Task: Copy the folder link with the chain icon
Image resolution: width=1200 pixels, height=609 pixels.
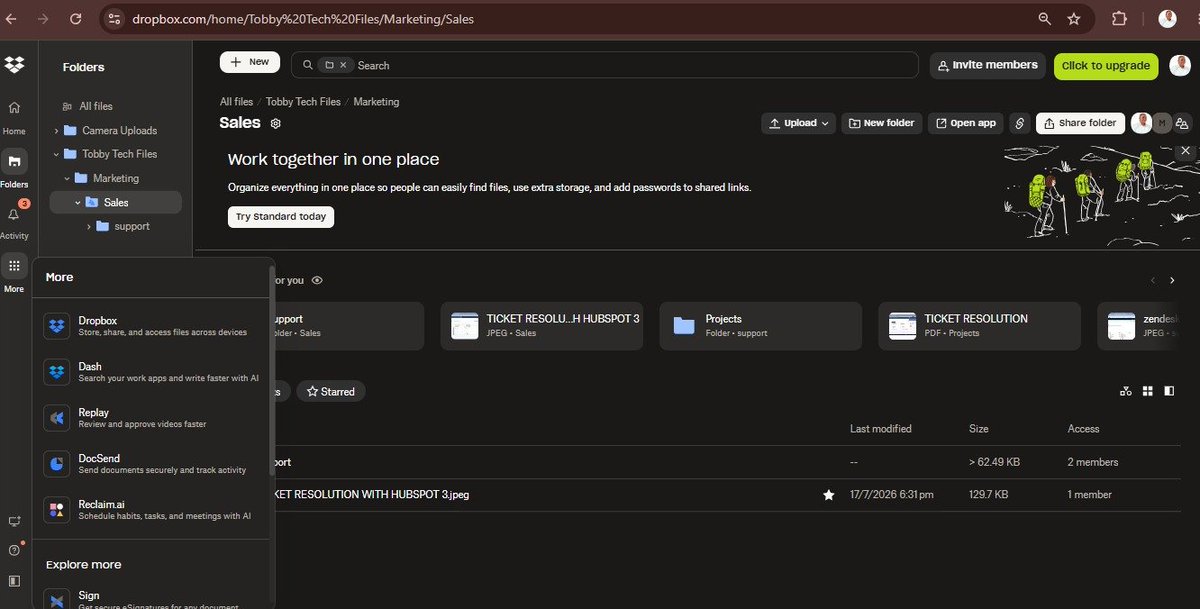Action: tap(1019, 123)
